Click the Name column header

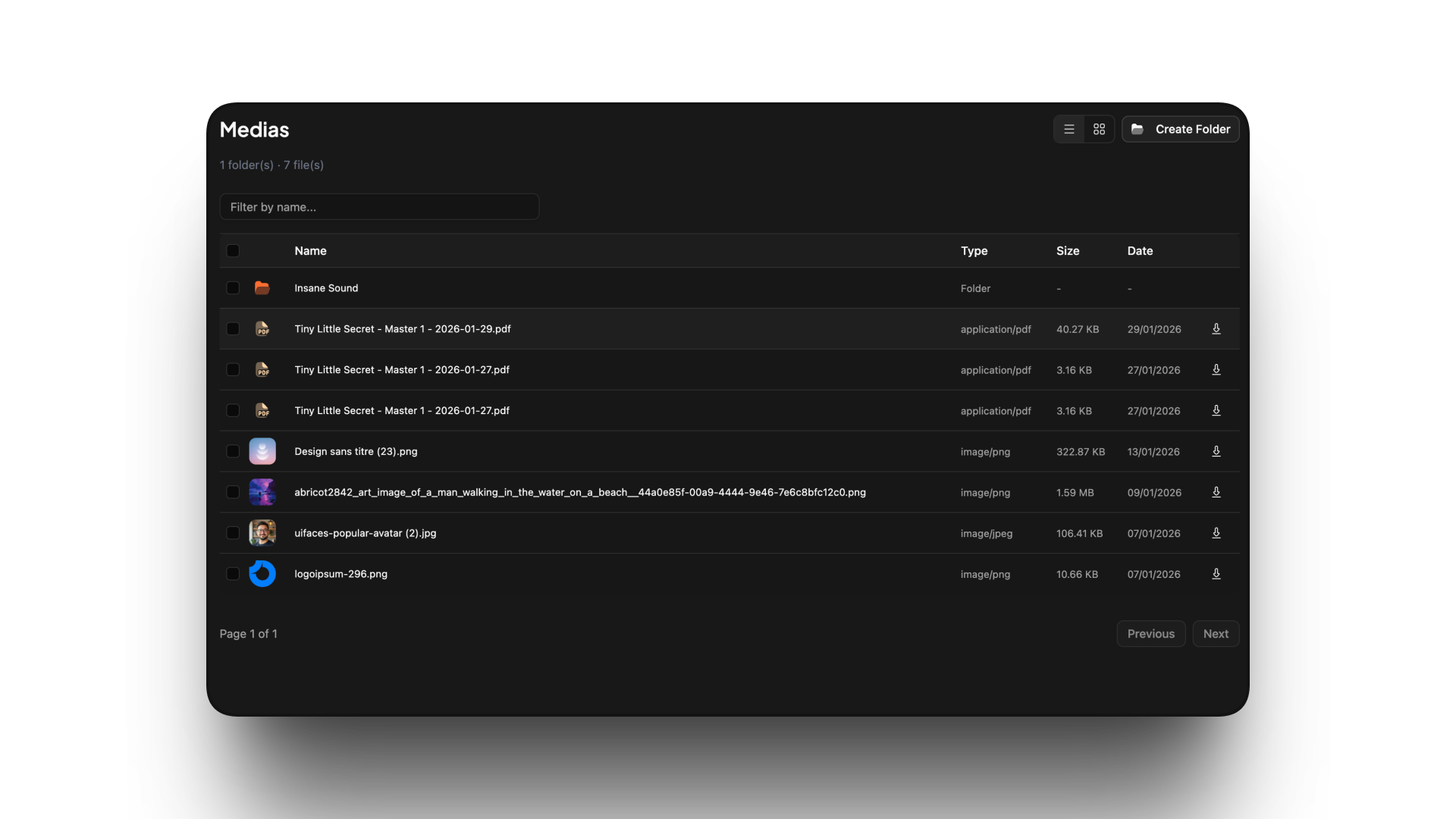click(x=310, y=251)
